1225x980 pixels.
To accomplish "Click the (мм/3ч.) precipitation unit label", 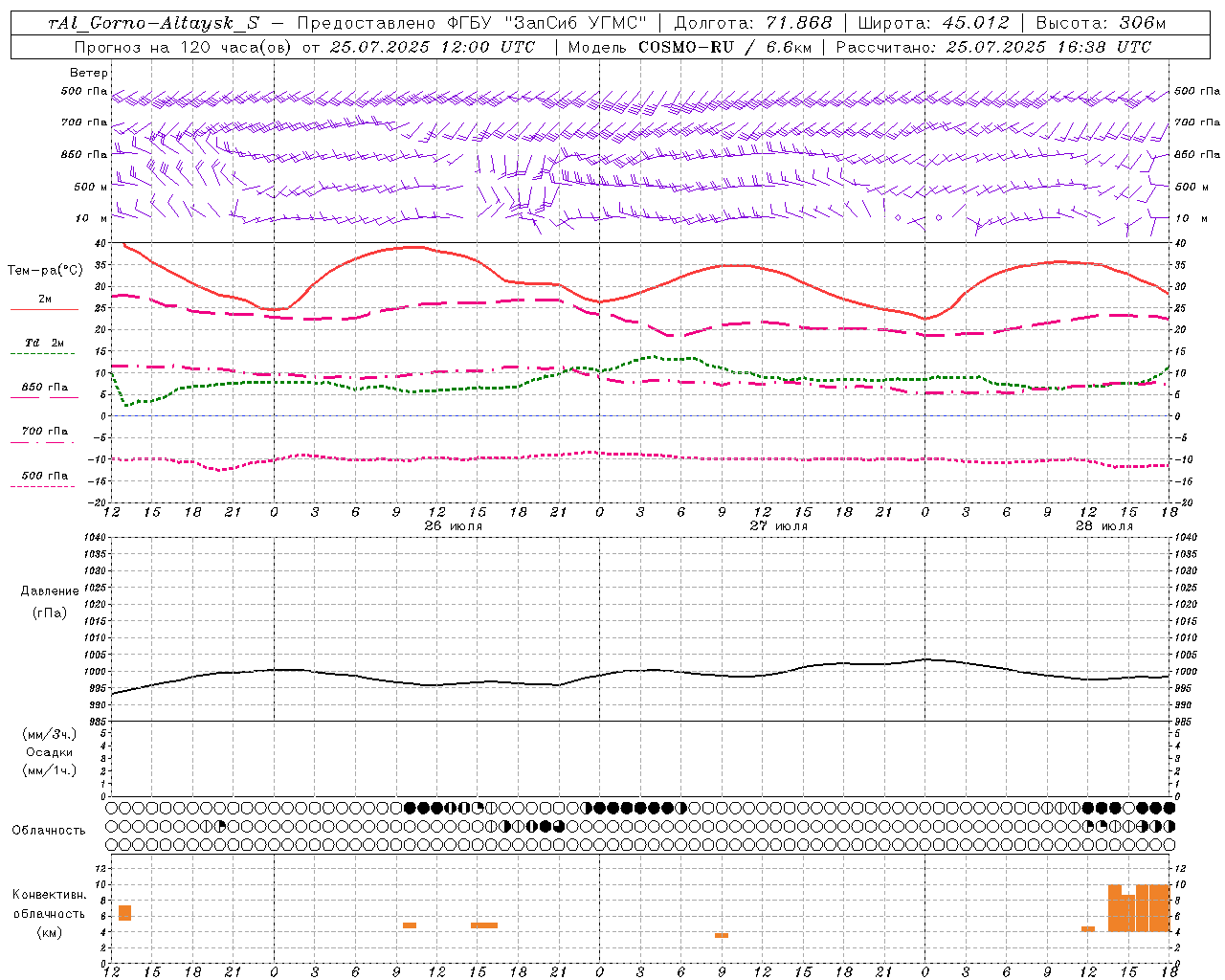I will point(50,734).
